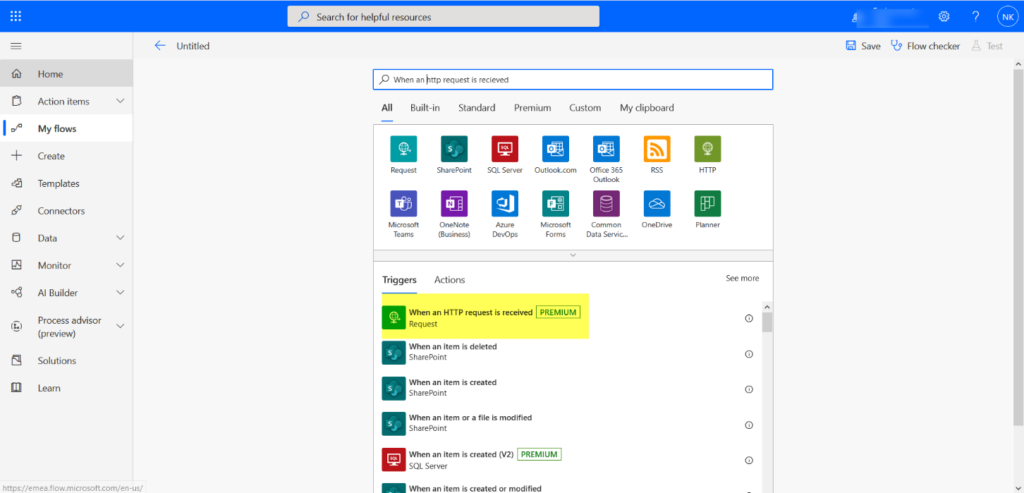
Task: Open the Actions tab
Action: pos(450,280)
